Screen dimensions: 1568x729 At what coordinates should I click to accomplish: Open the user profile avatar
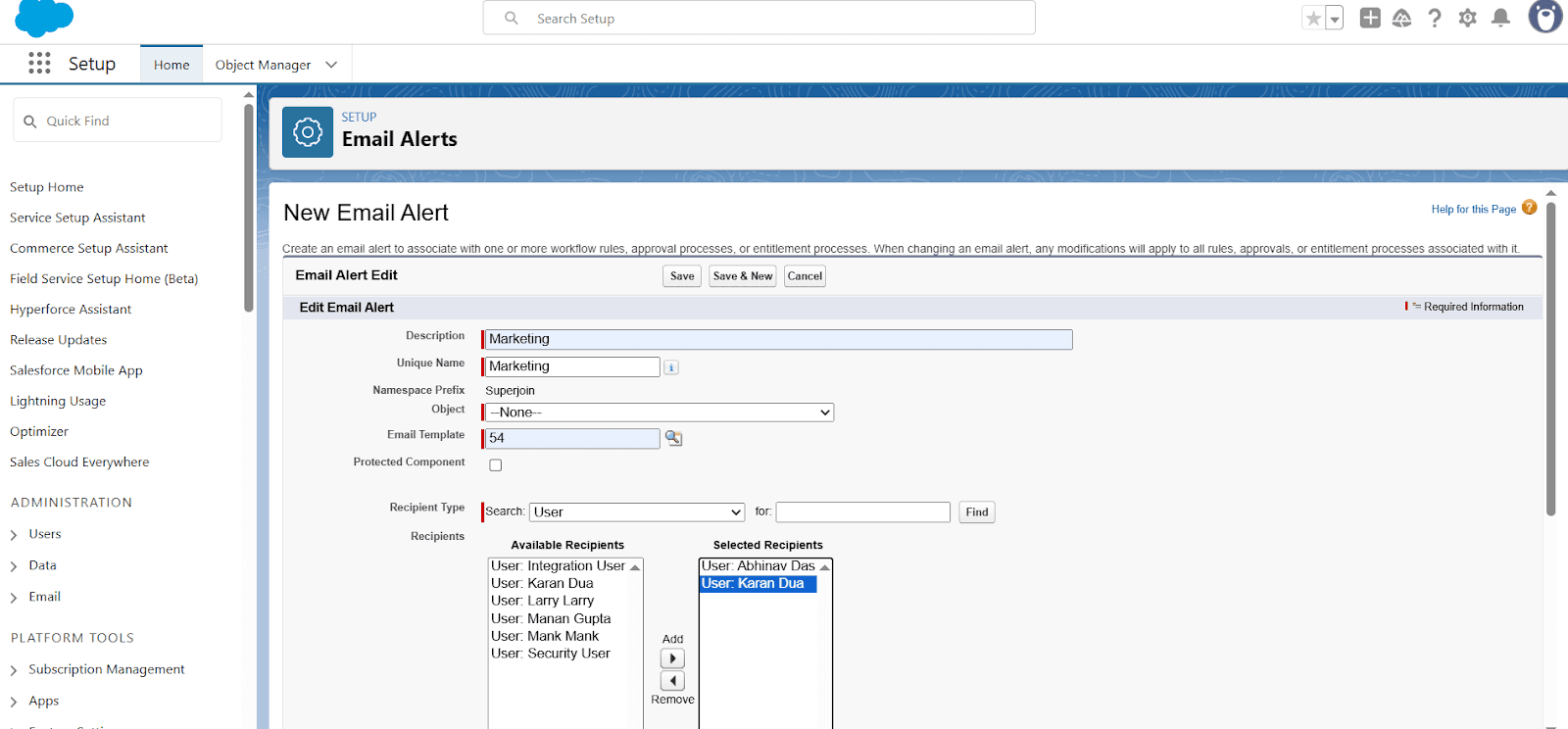[1545, 17]
